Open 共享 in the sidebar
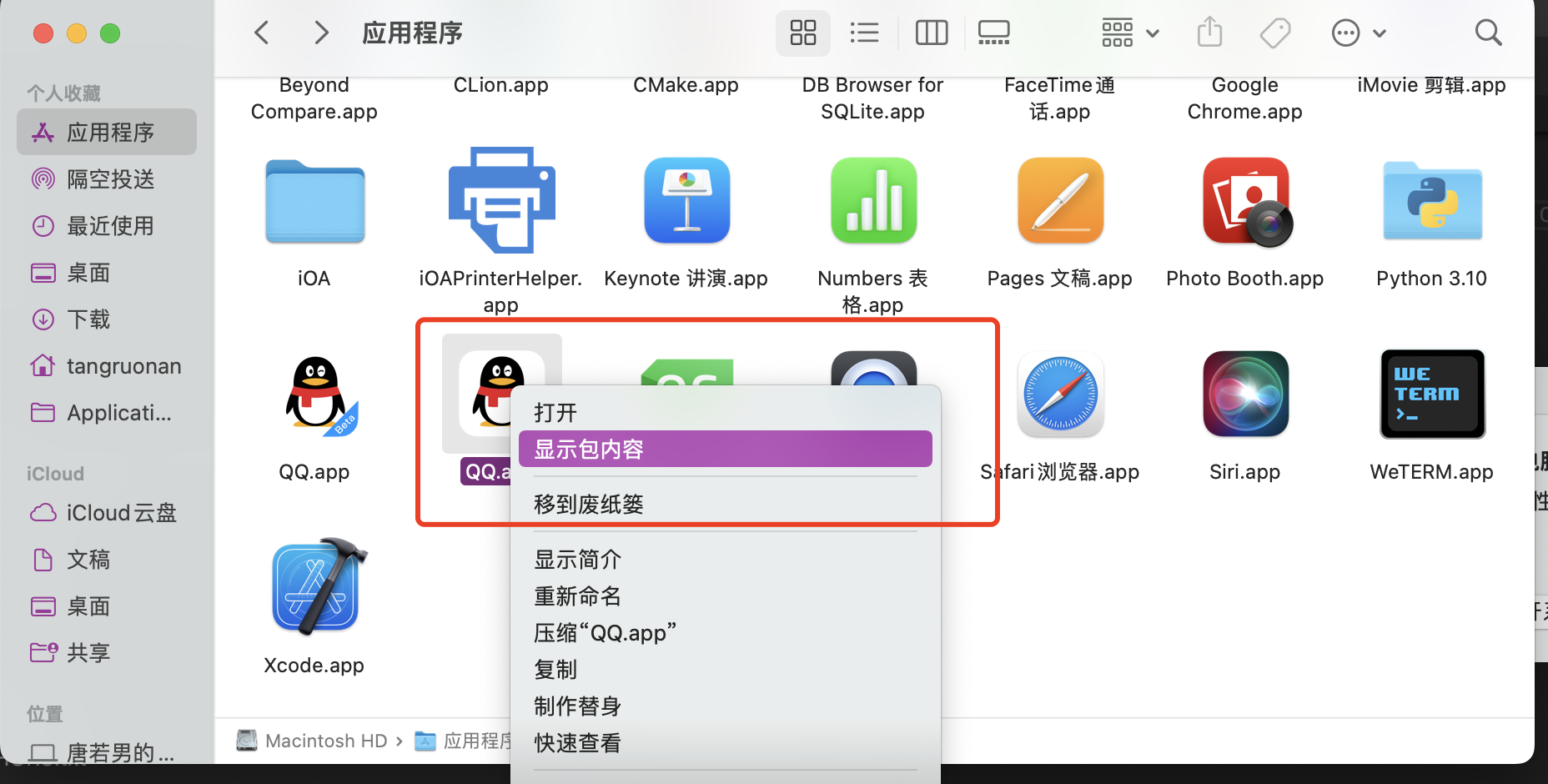 107,652
